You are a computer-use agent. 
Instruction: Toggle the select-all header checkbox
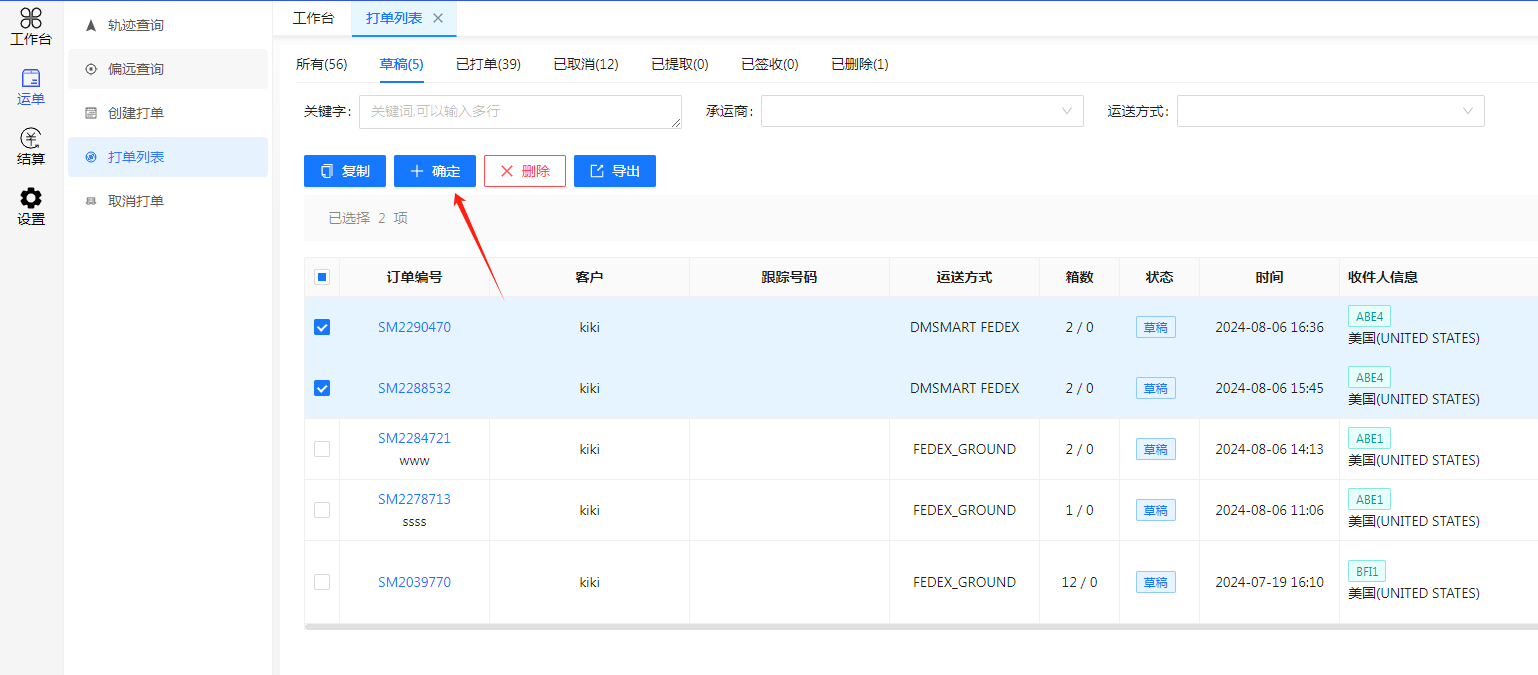[322, 277]
